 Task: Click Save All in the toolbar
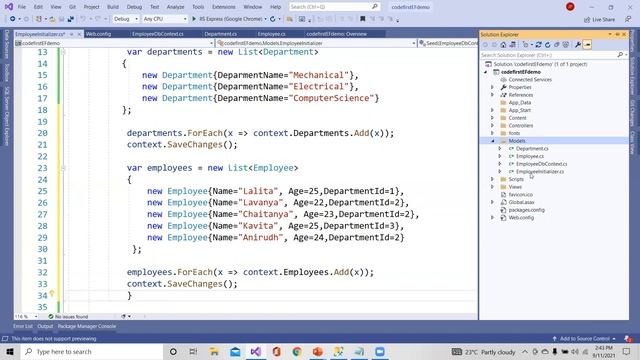[x=70, y=19]
